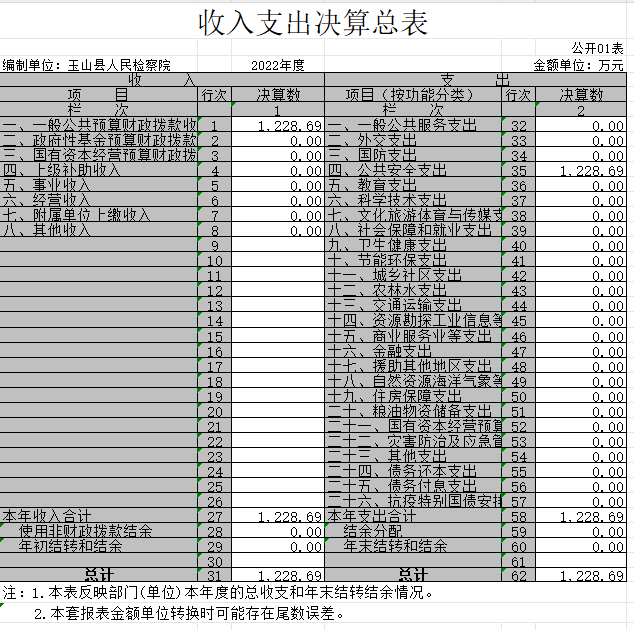This screenshot has height=630, width=634.
Task: Select the 总计 cell in the expenditure section
Action: coord(413,575)
